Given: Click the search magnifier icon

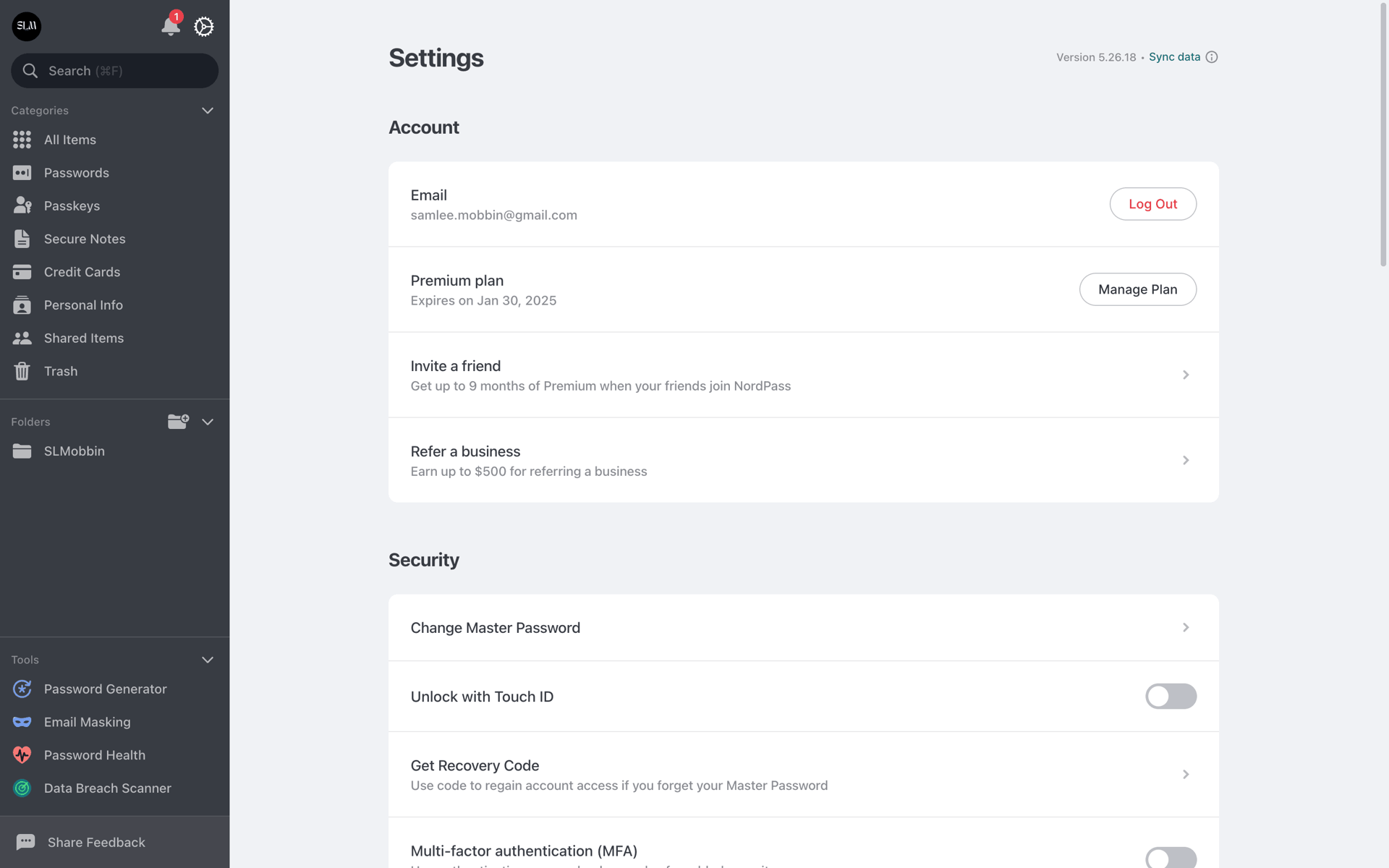Looking at the screenshot, I should click(30, 71).
